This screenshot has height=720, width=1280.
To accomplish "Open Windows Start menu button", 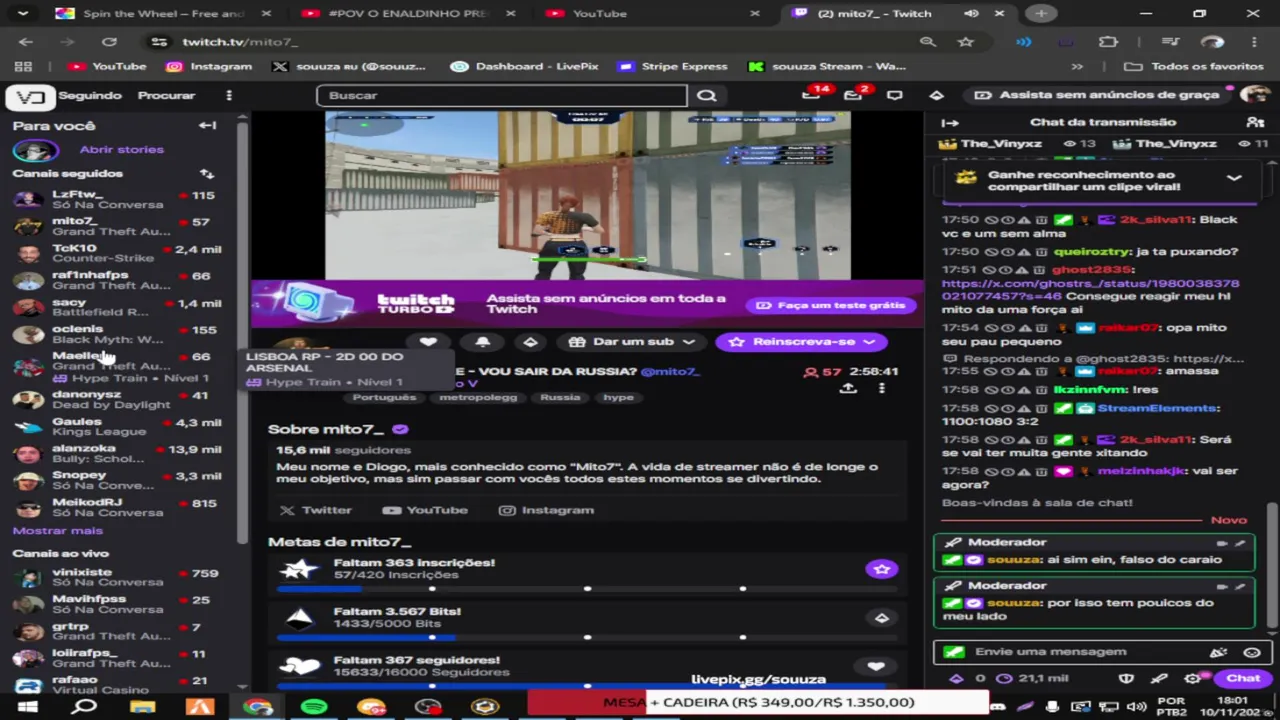I will pos(27,706).
